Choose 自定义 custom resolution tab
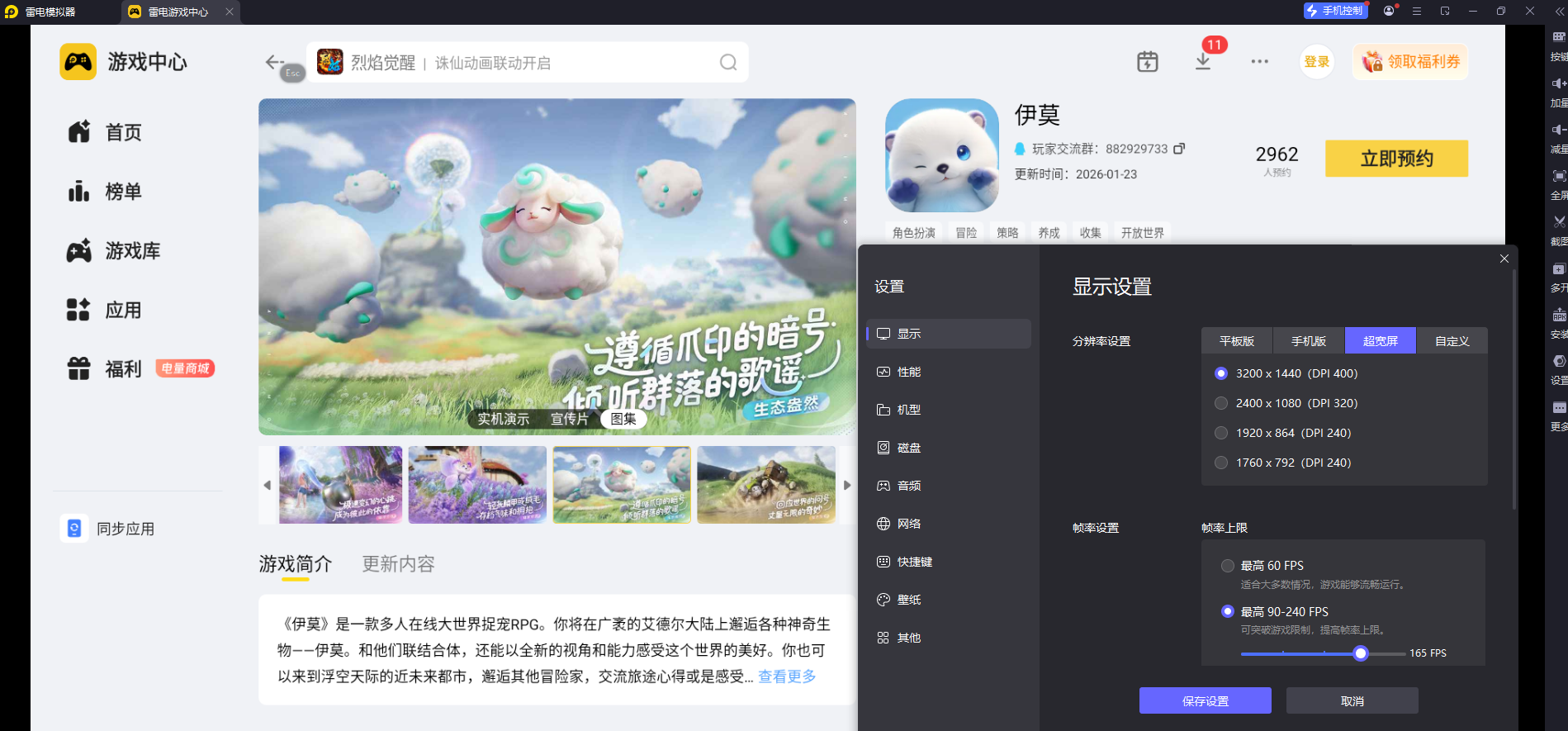1568x731 pixels. 1452,341
